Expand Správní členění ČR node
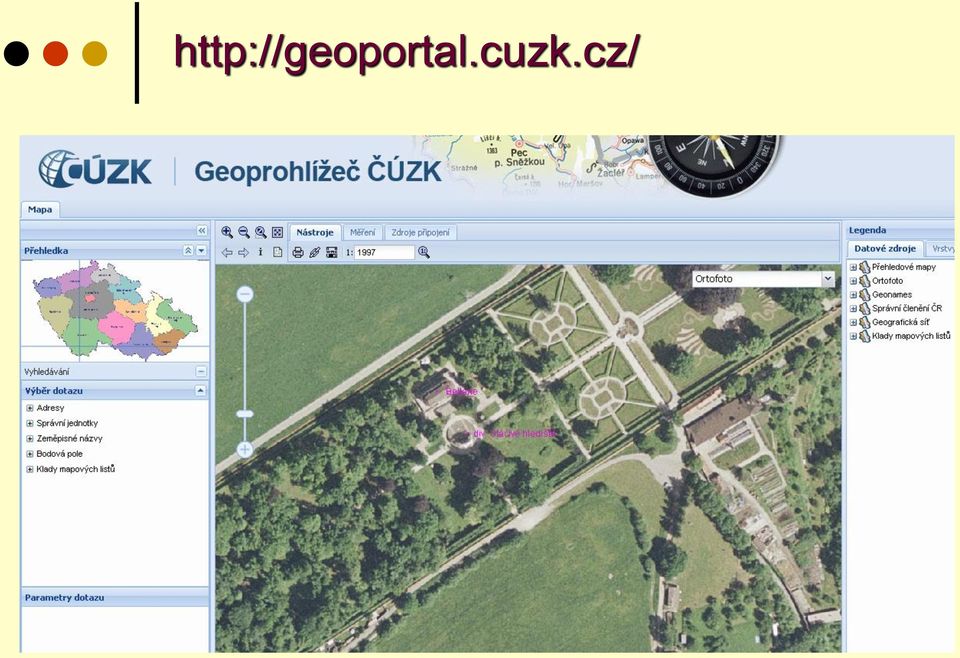Viewport: 960px width, 658px height. (x=853, y=308)
